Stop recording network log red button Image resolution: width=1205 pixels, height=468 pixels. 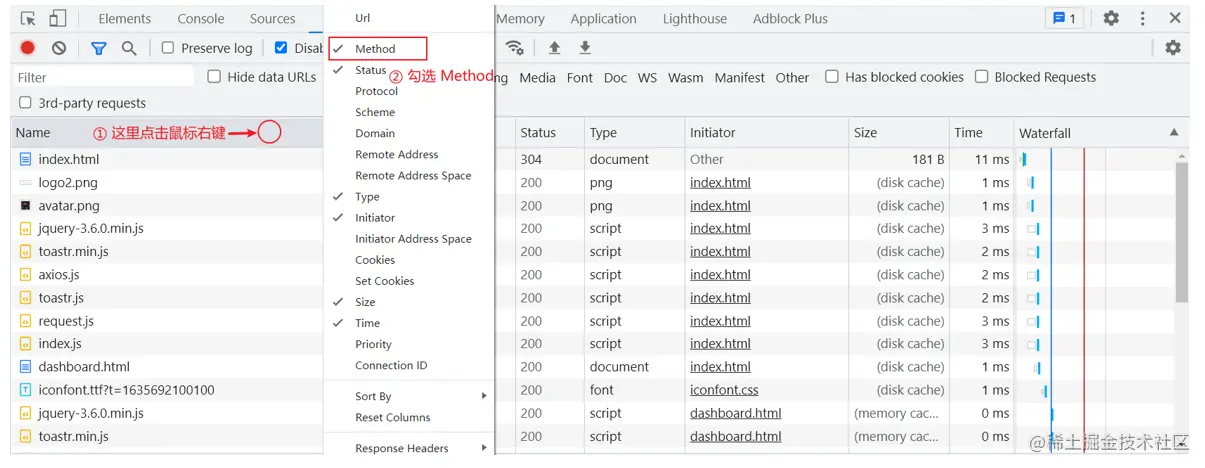(28, 48)
